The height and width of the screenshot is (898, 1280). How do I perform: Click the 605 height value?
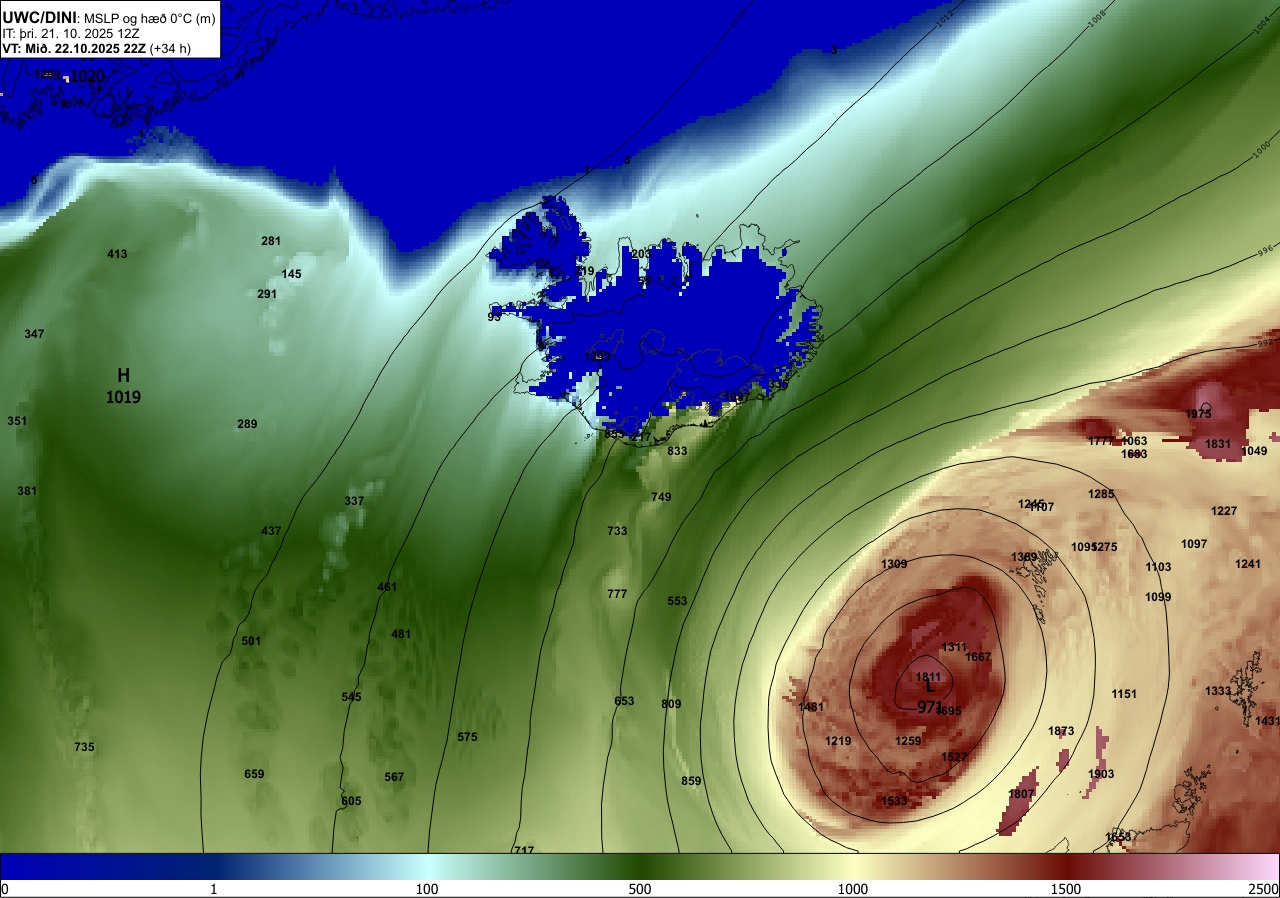point(351,801)
